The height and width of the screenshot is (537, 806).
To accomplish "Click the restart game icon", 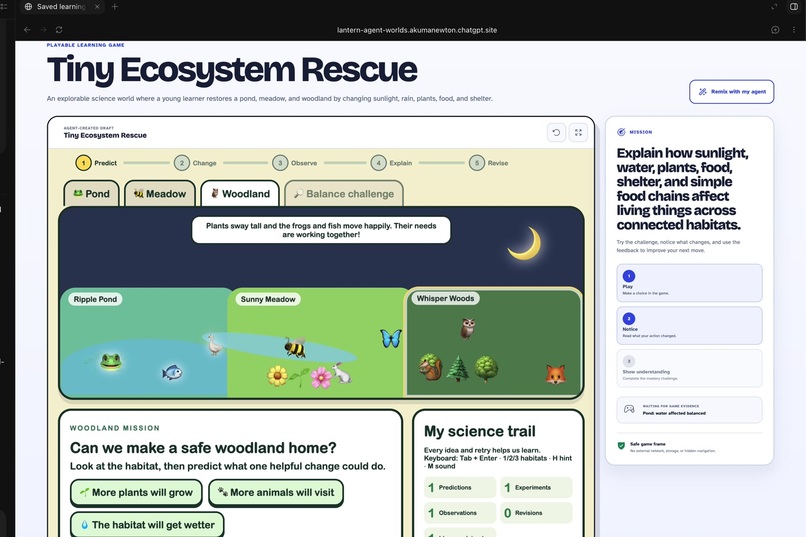I will click(556, 133).
